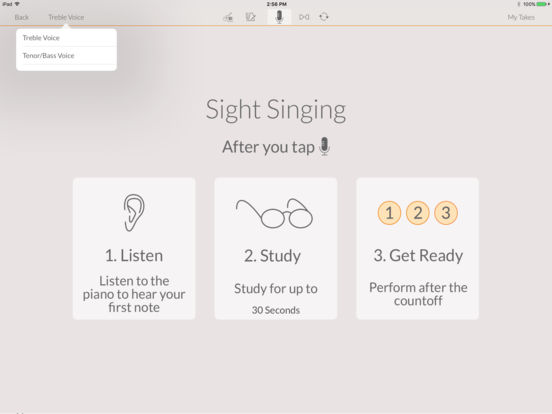The height and width of the screenshot is (414, 552).
Task: Click the battery indicator in the status bar
Action: tap(542, 4)
